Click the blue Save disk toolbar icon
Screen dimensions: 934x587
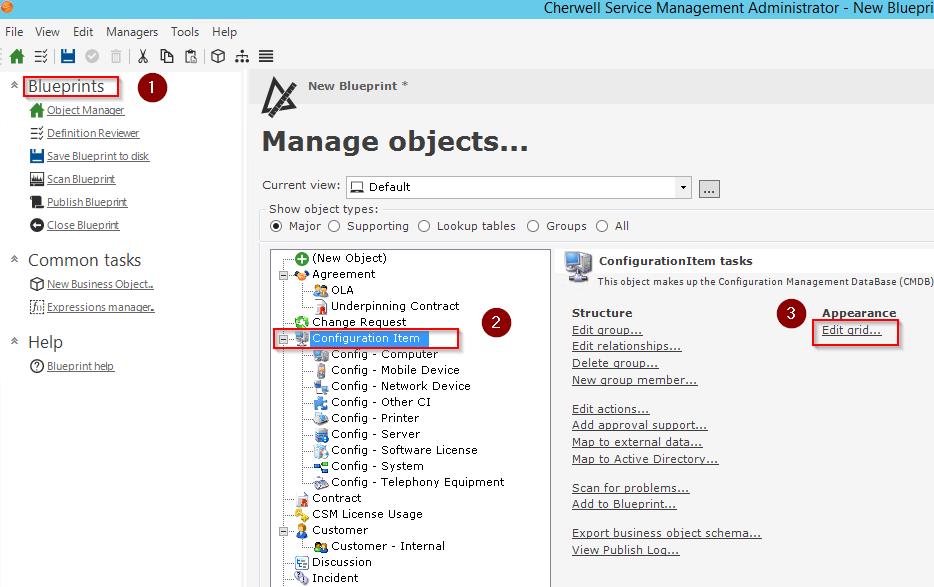tap(68, 56)
